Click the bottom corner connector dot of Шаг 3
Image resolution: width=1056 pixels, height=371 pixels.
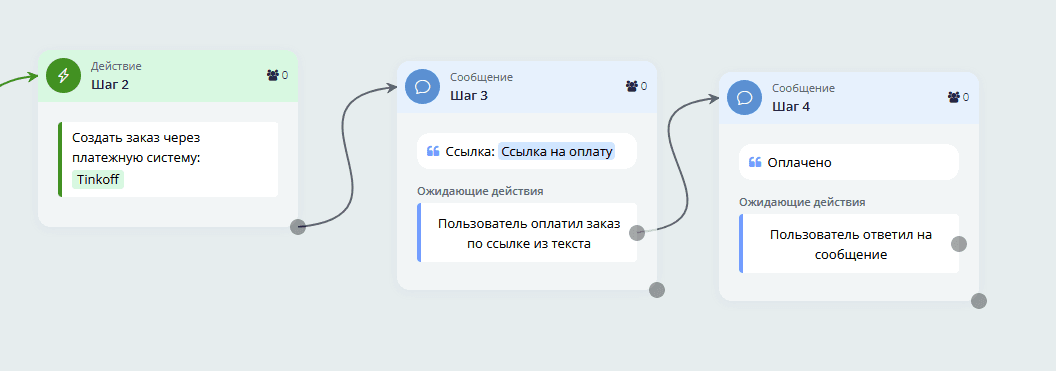(x=657, y=290)
